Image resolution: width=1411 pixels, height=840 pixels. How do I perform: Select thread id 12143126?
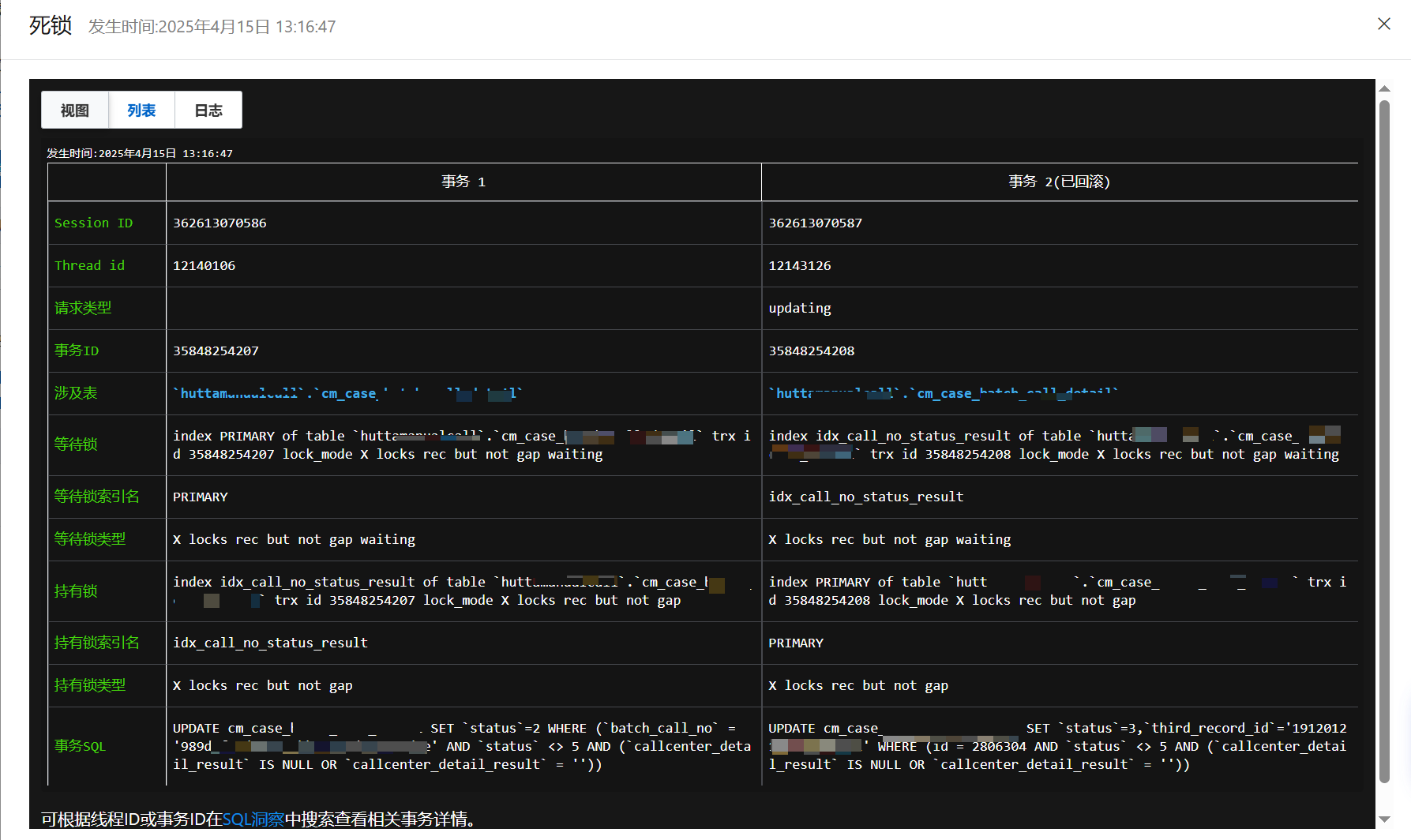tap(800, 266)
